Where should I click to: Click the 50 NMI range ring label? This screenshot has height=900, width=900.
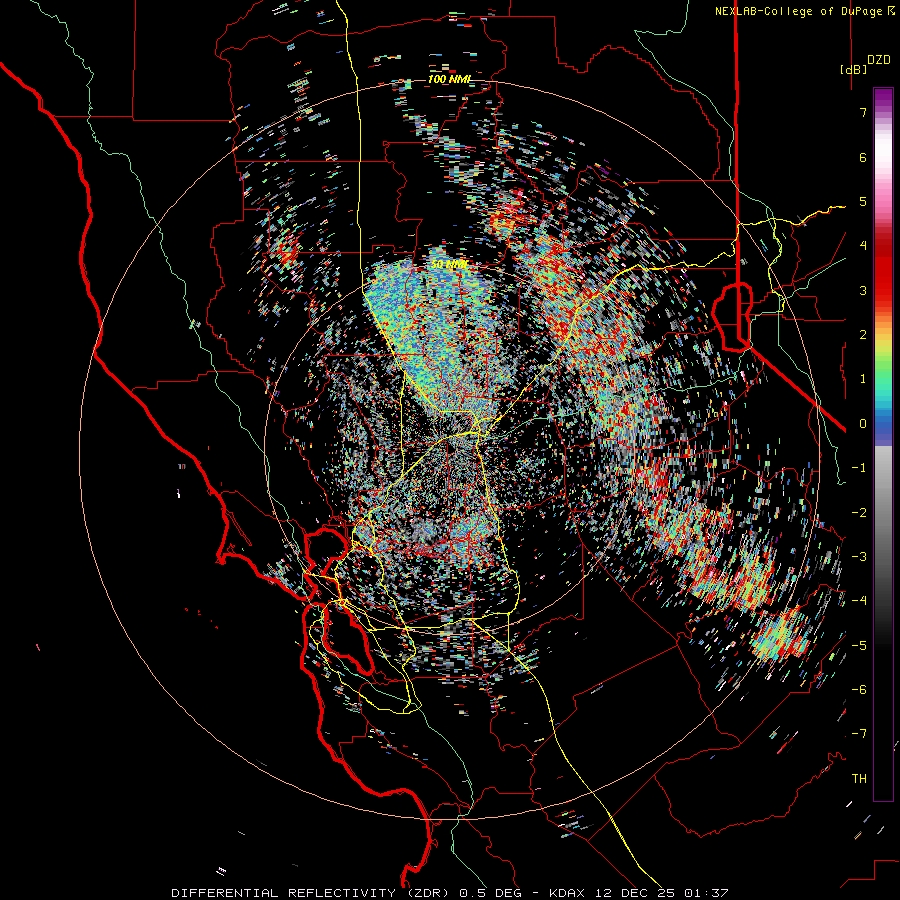(449, 265)
